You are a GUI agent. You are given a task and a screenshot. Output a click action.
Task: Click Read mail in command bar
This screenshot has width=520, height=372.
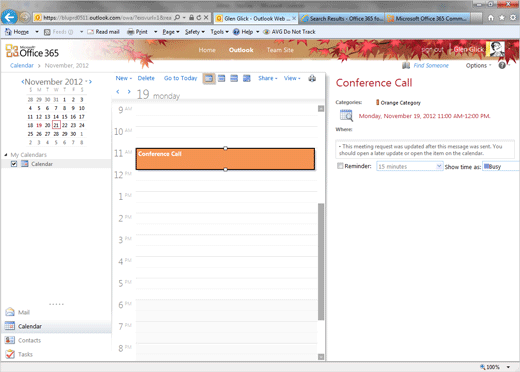click(103, 32)
